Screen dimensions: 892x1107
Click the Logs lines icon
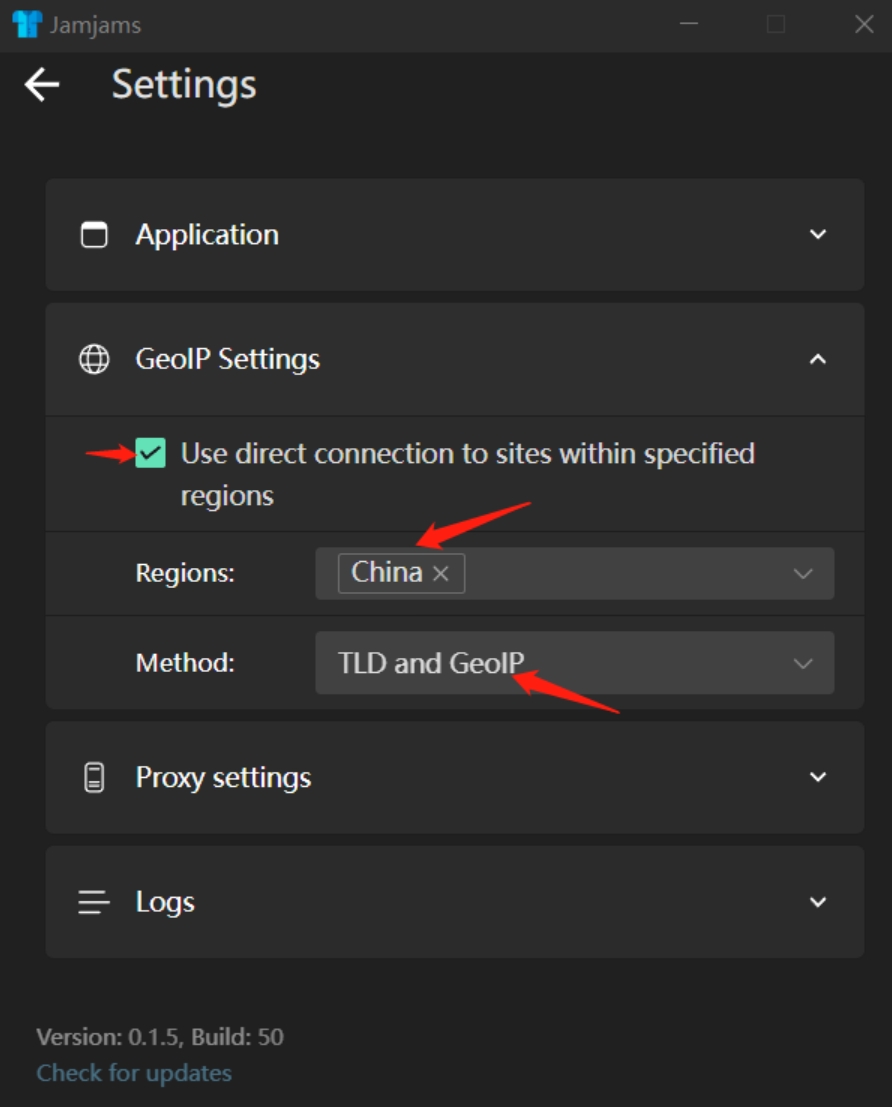(94, 902)
